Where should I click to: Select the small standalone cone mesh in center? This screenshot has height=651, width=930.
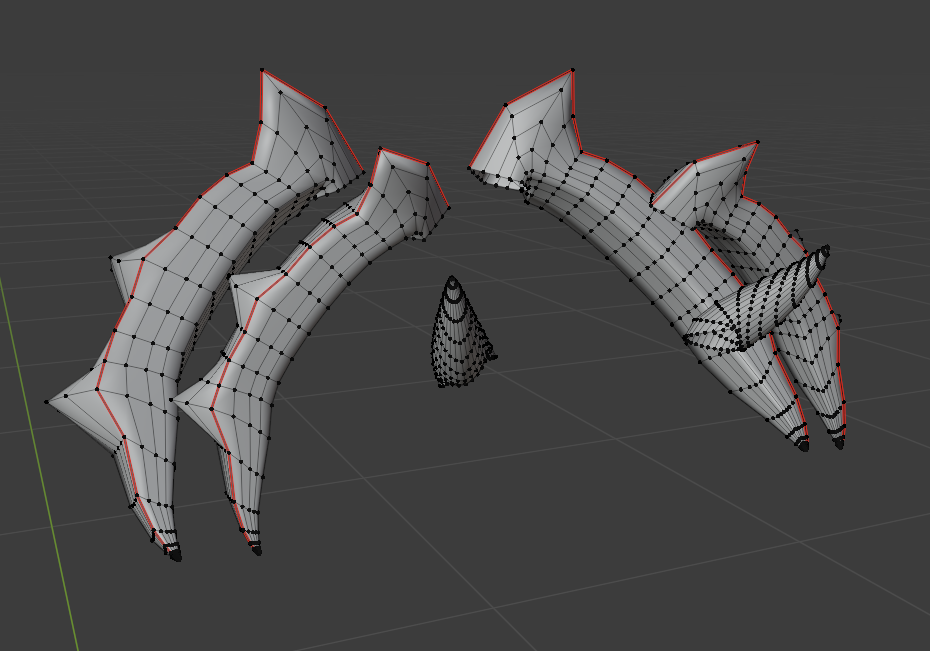[461, 335]
